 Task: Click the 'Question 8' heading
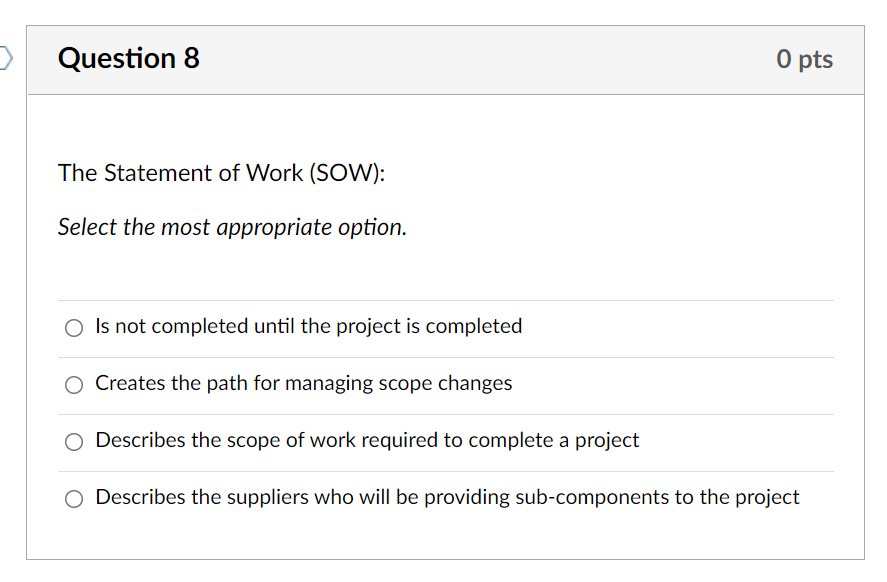[128, 59]
